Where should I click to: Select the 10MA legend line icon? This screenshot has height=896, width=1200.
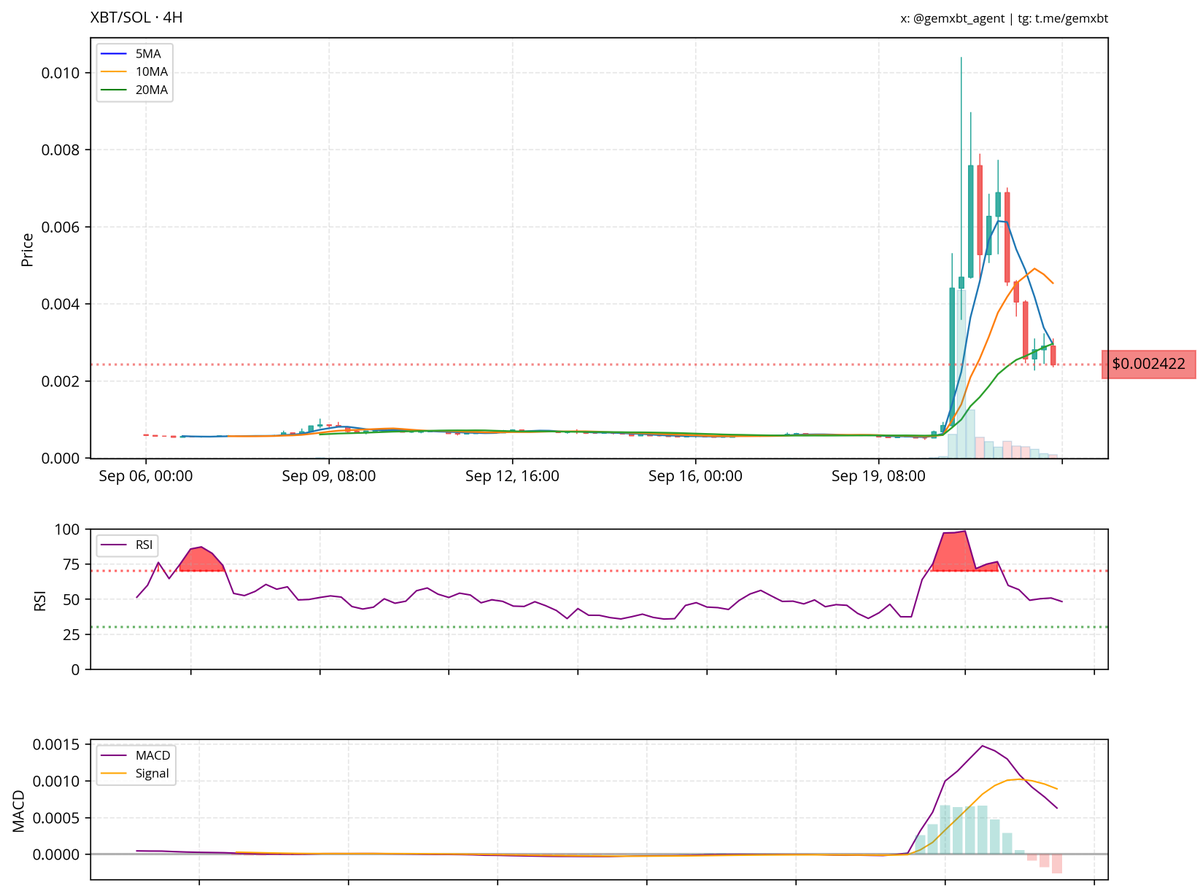[114, 71]
